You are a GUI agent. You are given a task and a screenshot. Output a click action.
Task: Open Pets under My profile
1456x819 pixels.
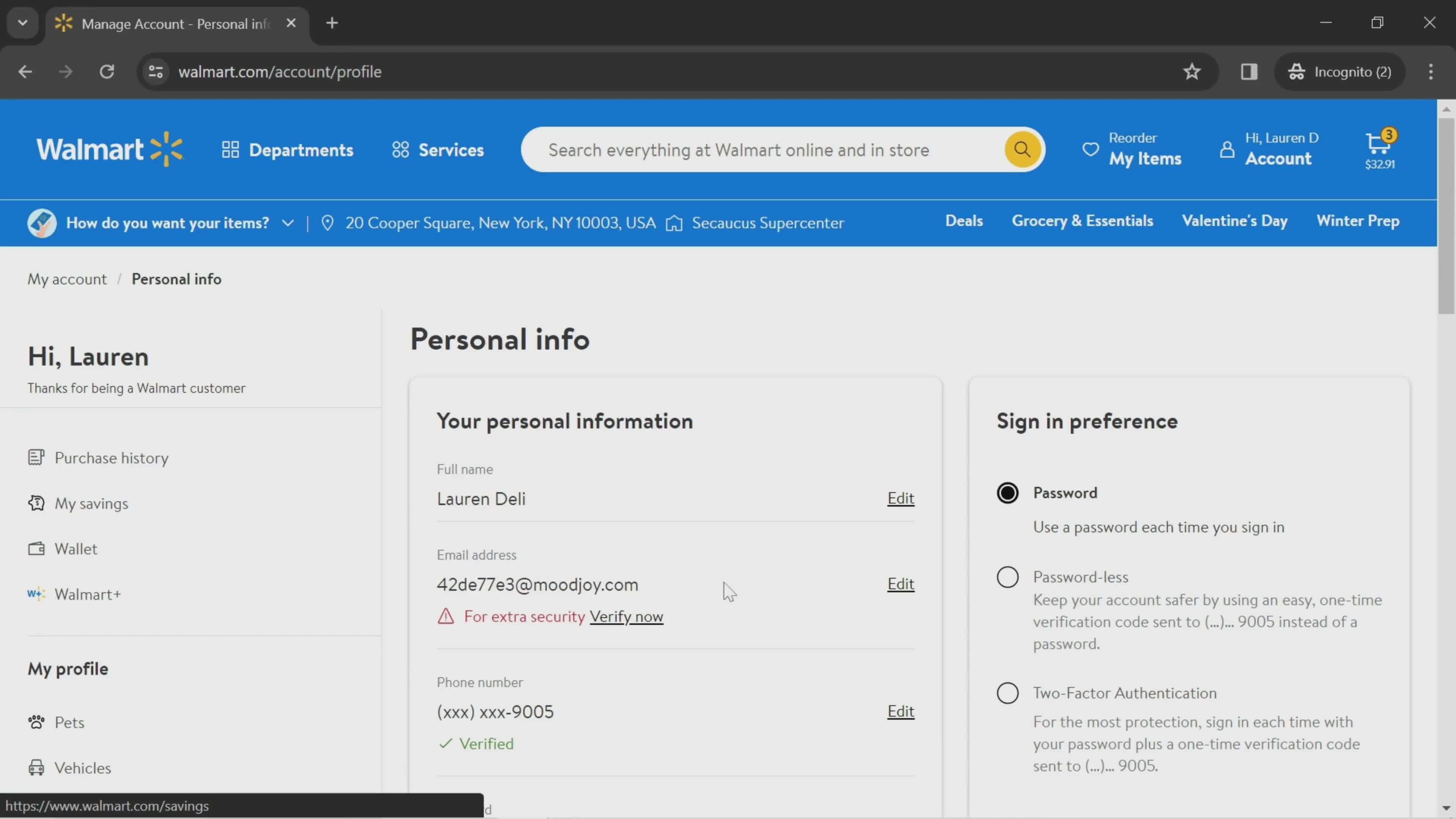[x=55, y=722]
